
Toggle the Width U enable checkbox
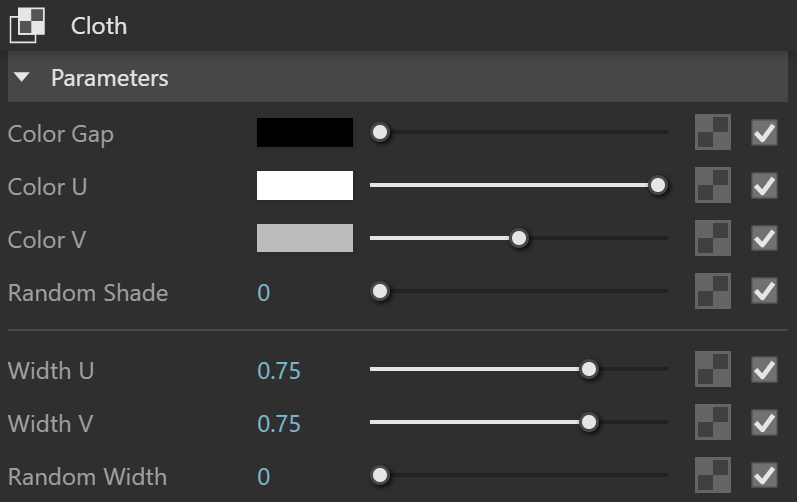tap(764, 369)
